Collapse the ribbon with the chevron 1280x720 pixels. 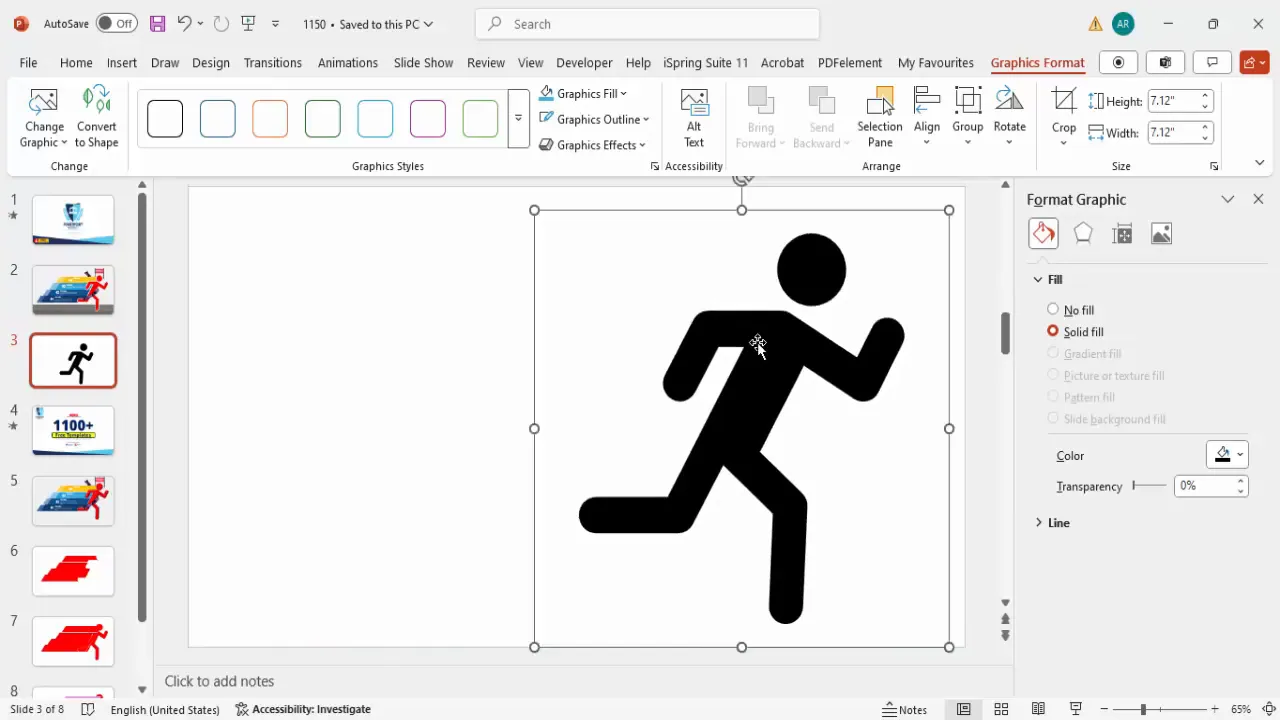[x=1259, y=163]
